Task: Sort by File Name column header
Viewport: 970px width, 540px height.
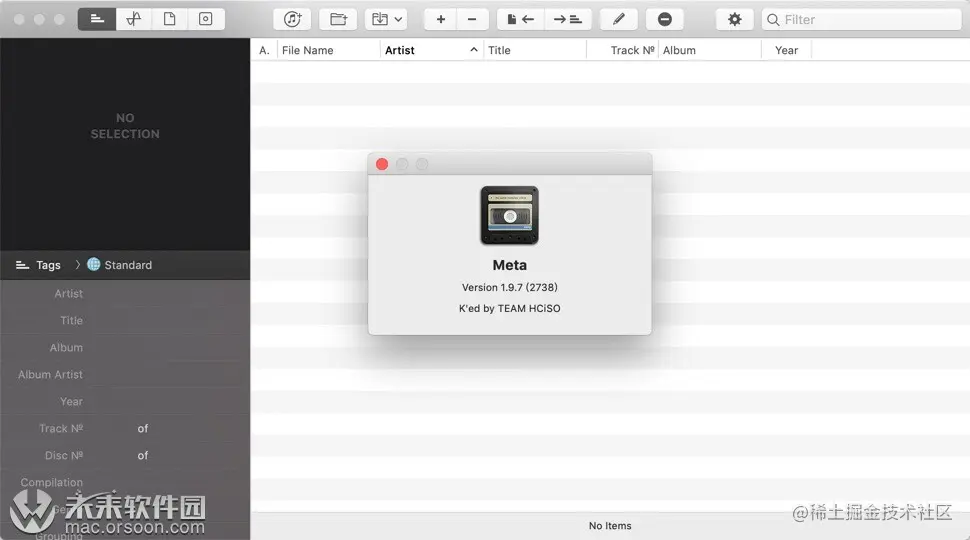Action: click(328, 50)
